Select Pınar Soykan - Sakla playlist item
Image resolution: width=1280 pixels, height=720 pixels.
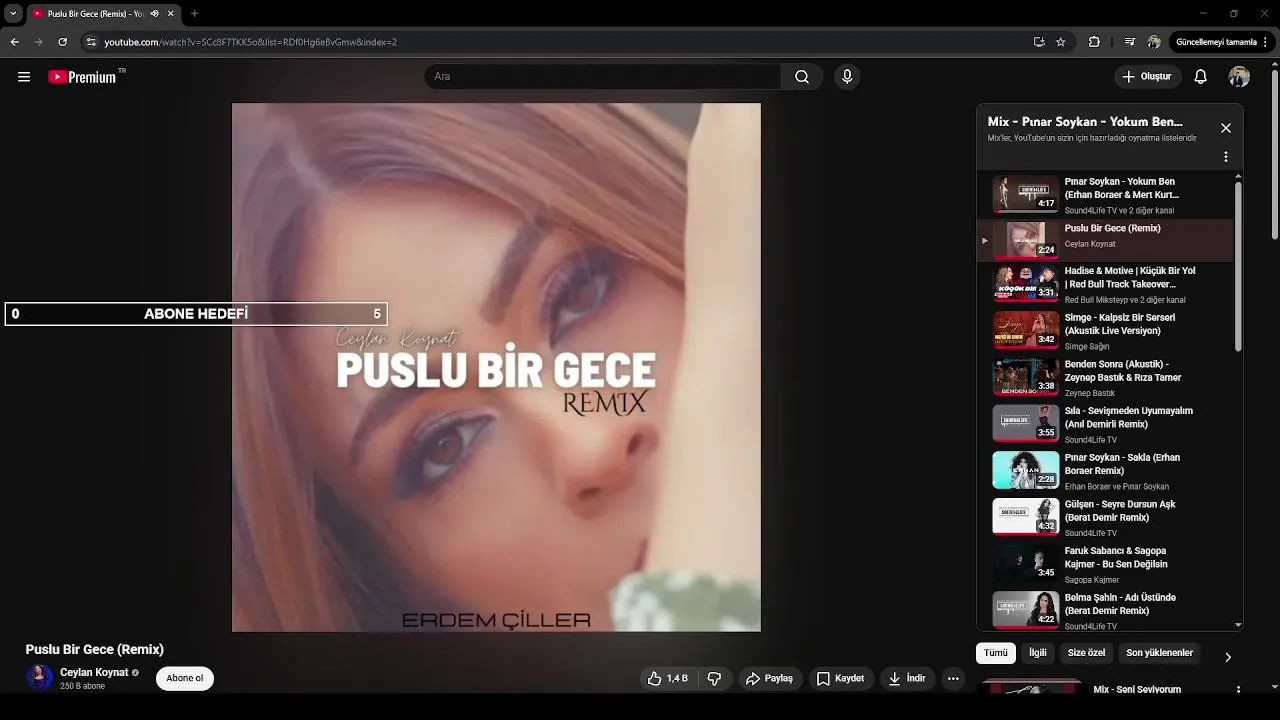click(1105, 471)
